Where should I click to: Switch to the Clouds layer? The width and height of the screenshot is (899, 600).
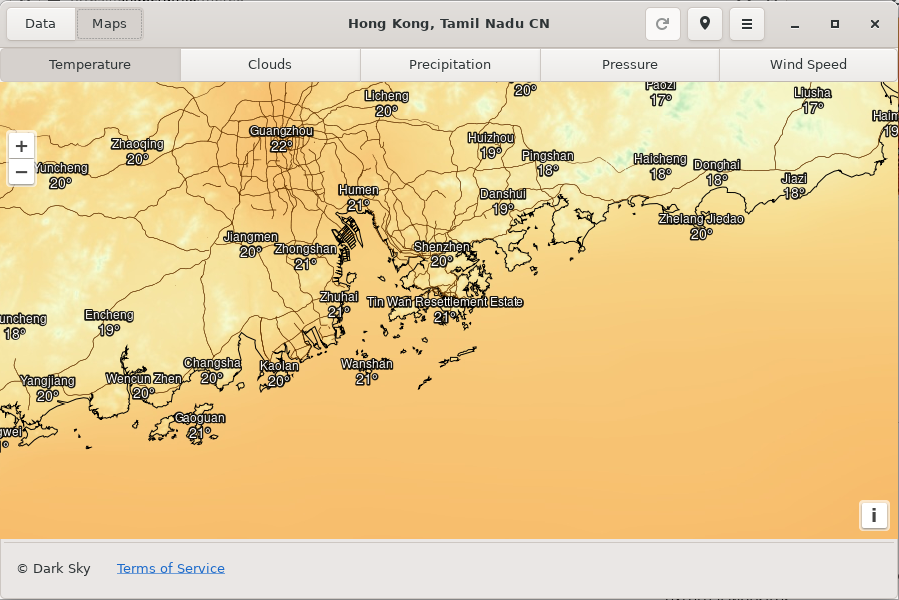pyautogui.click(x=269, y=64)
